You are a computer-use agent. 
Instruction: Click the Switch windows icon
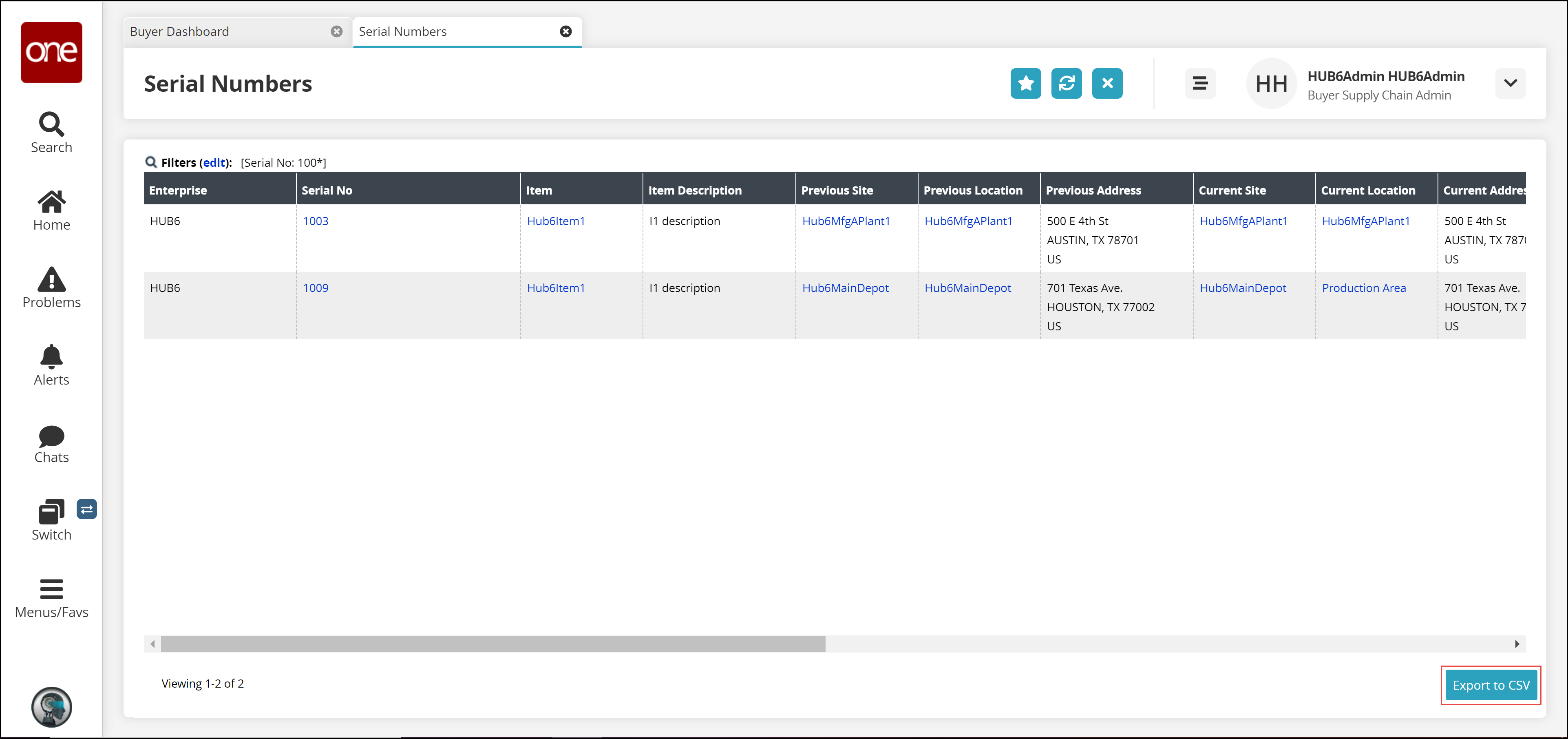(x=51, y=513)
